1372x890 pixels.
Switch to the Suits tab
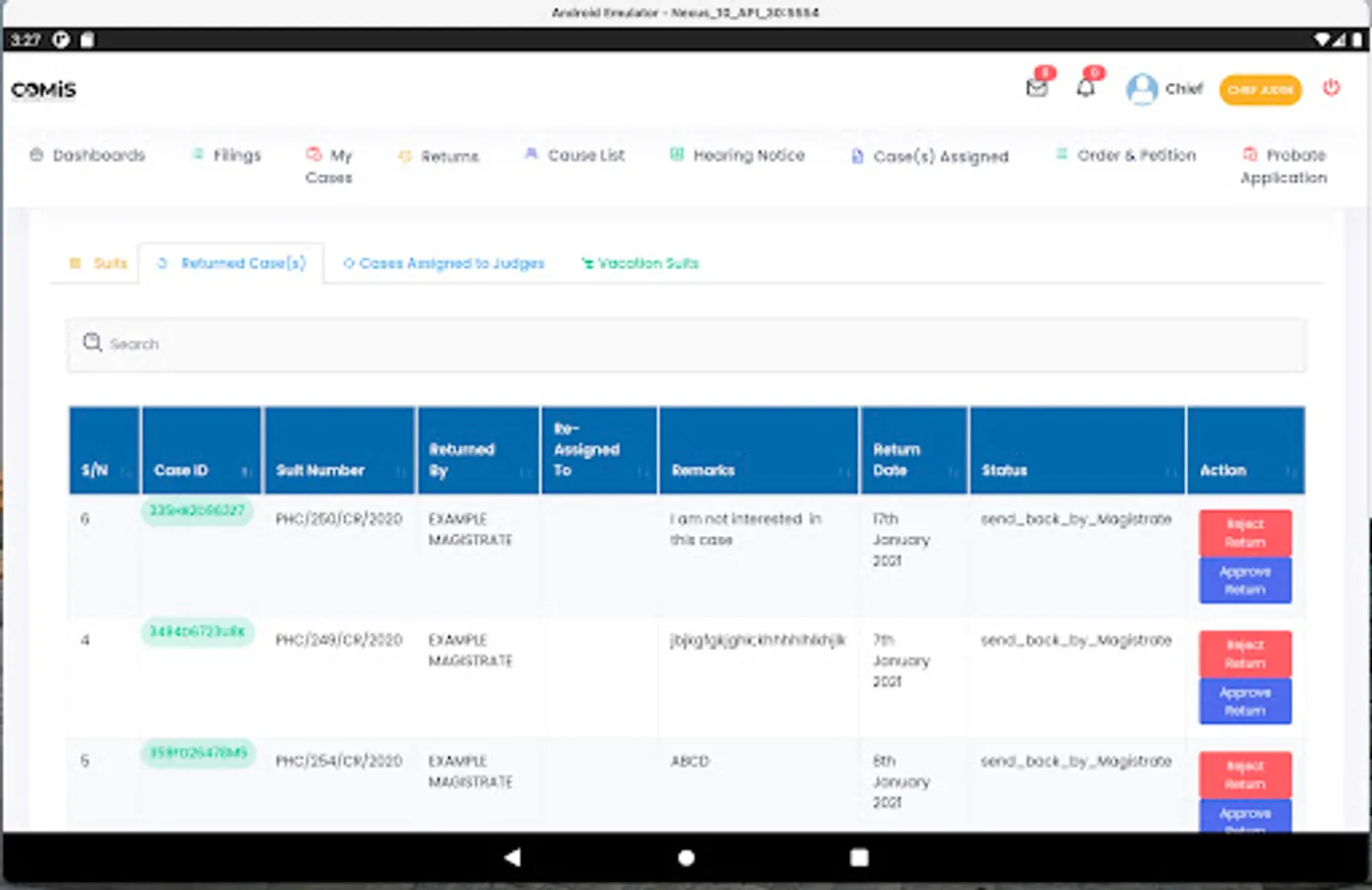(x=98, y=263)
